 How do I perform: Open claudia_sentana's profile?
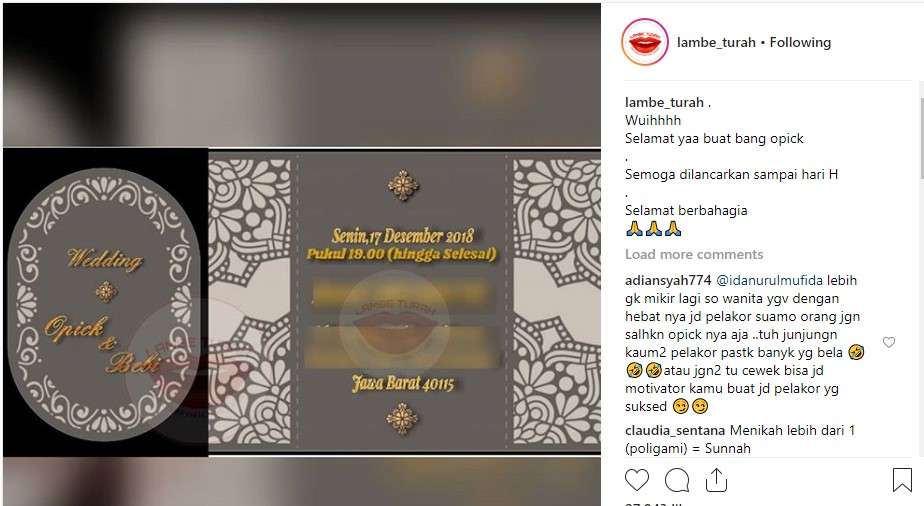coord(675,431)
